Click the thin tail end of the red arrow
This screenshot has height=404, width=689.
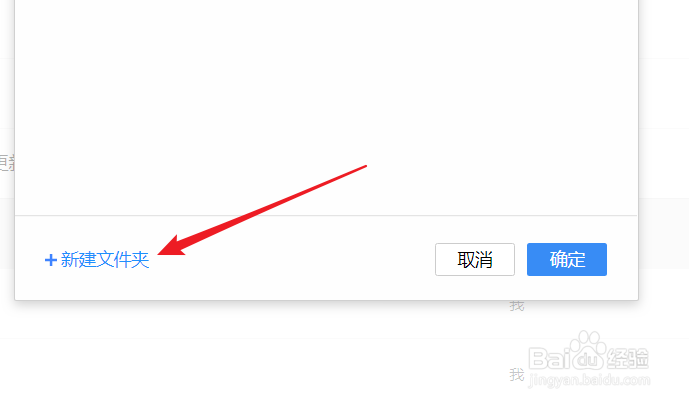click(x=363, y=167)
